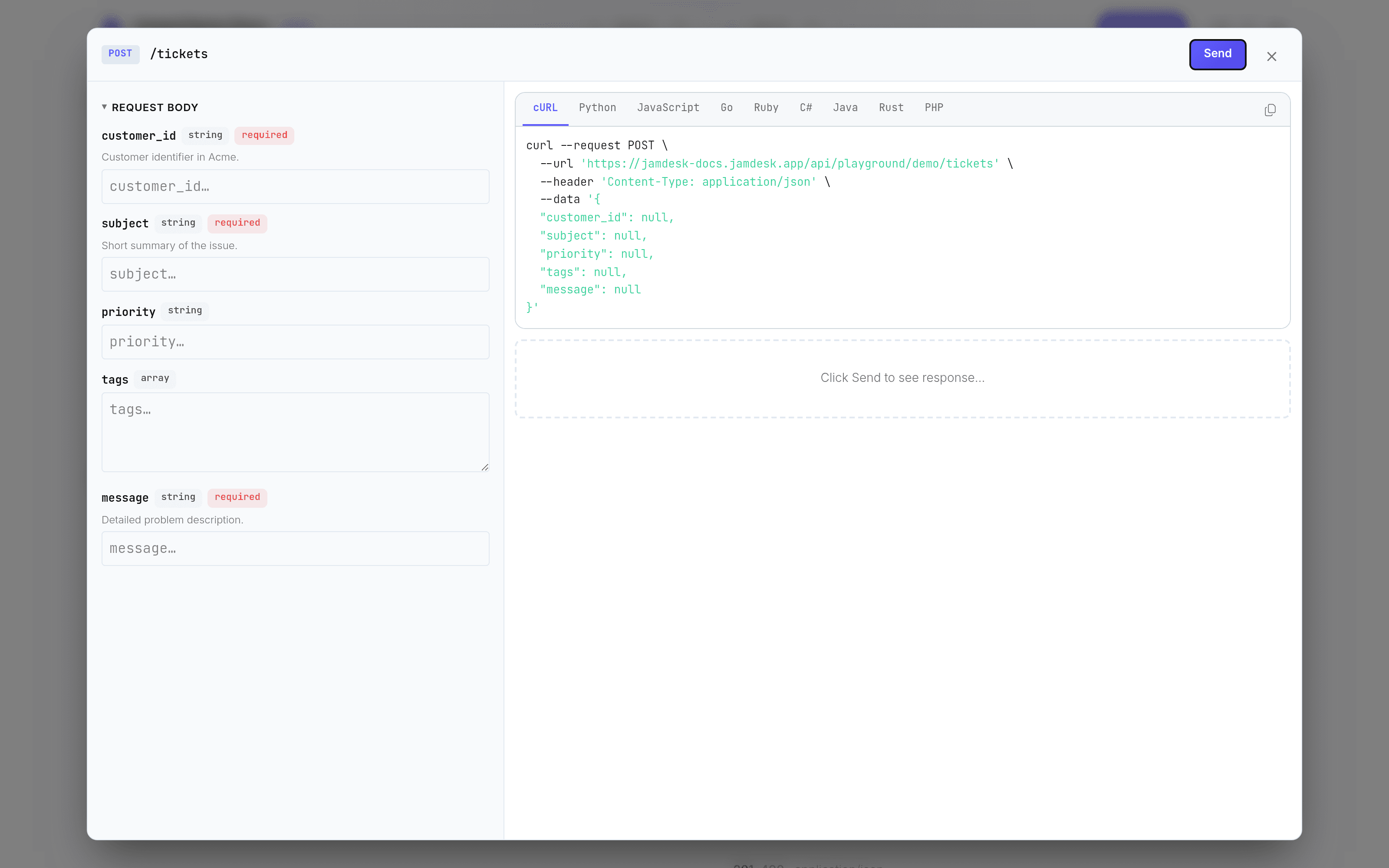The image size is (1389, 868).
Task: Click inside the tags textarea
Action: 295,432
